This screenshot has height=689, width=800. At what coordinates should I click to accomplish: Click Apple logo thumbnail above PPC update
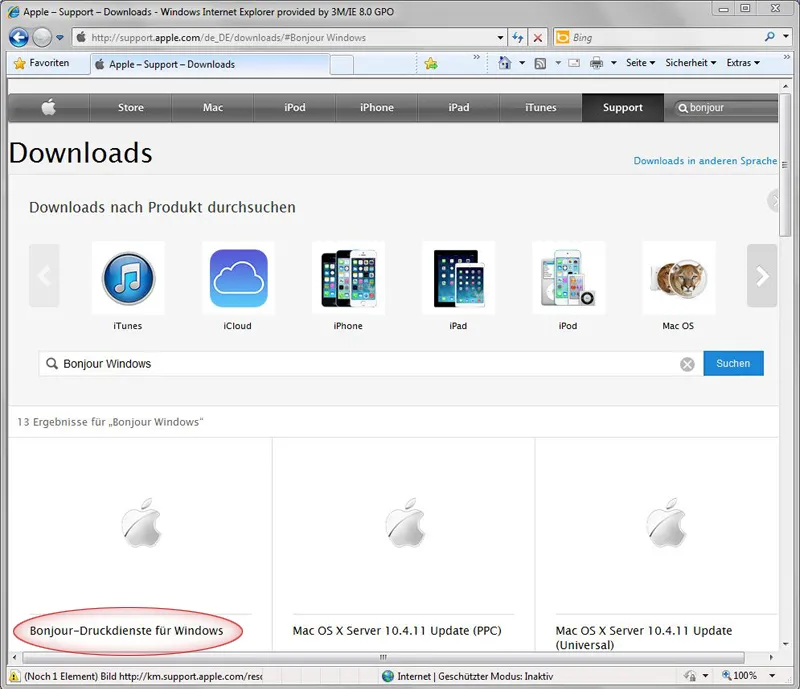point(405,523)
